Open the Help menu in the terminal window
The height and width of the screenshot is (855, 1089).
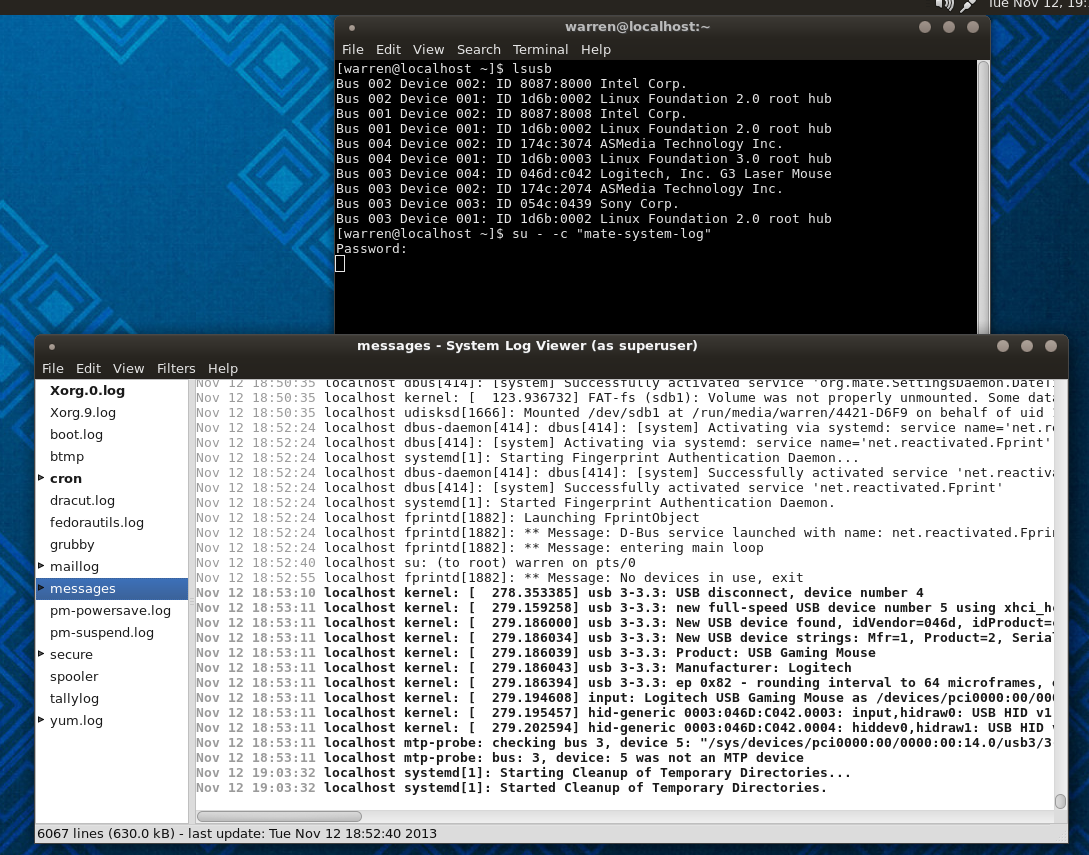coord(596,49)
